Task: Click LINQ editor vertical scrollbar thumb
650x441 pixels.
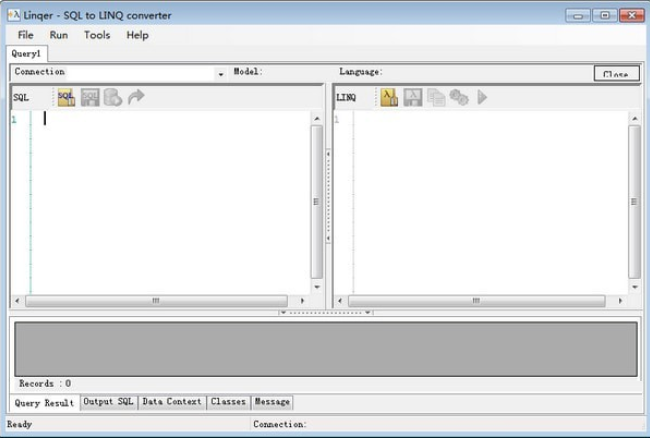Action: coord(634,202)
